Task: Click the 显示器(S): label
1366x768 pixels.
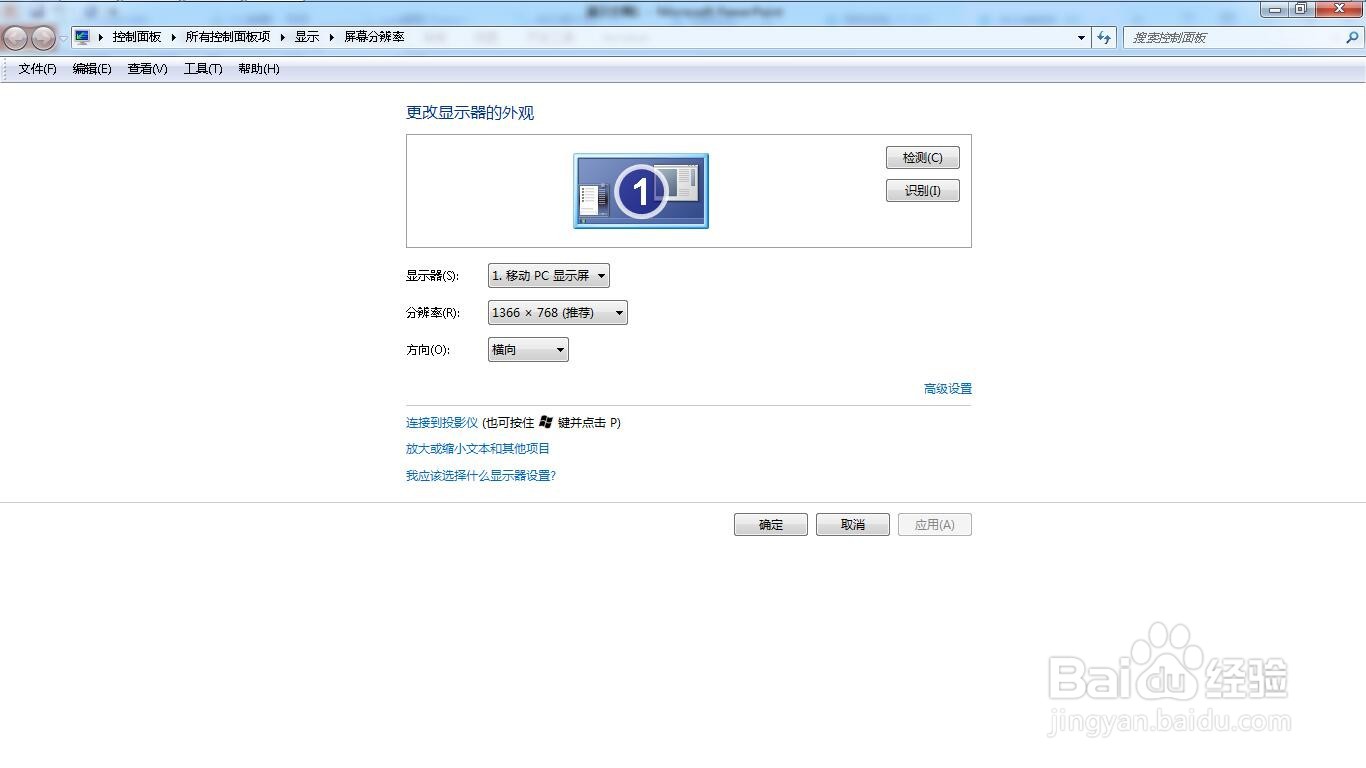Action: coord(433,276)
